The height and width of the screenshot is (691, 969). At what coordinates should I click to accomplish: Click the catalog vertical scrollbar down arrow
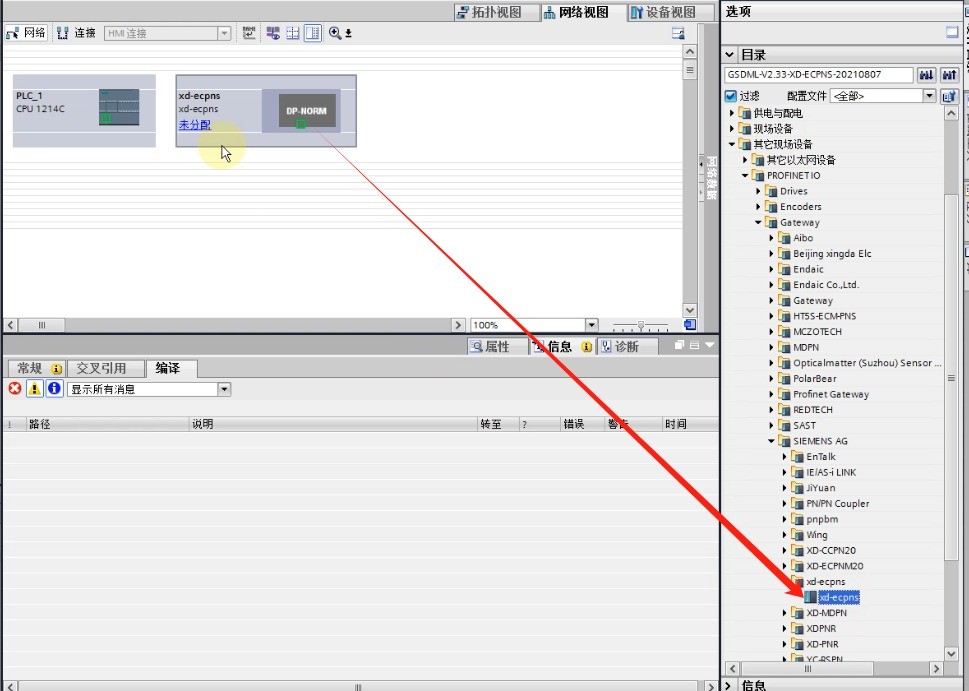tap(952, 654)
